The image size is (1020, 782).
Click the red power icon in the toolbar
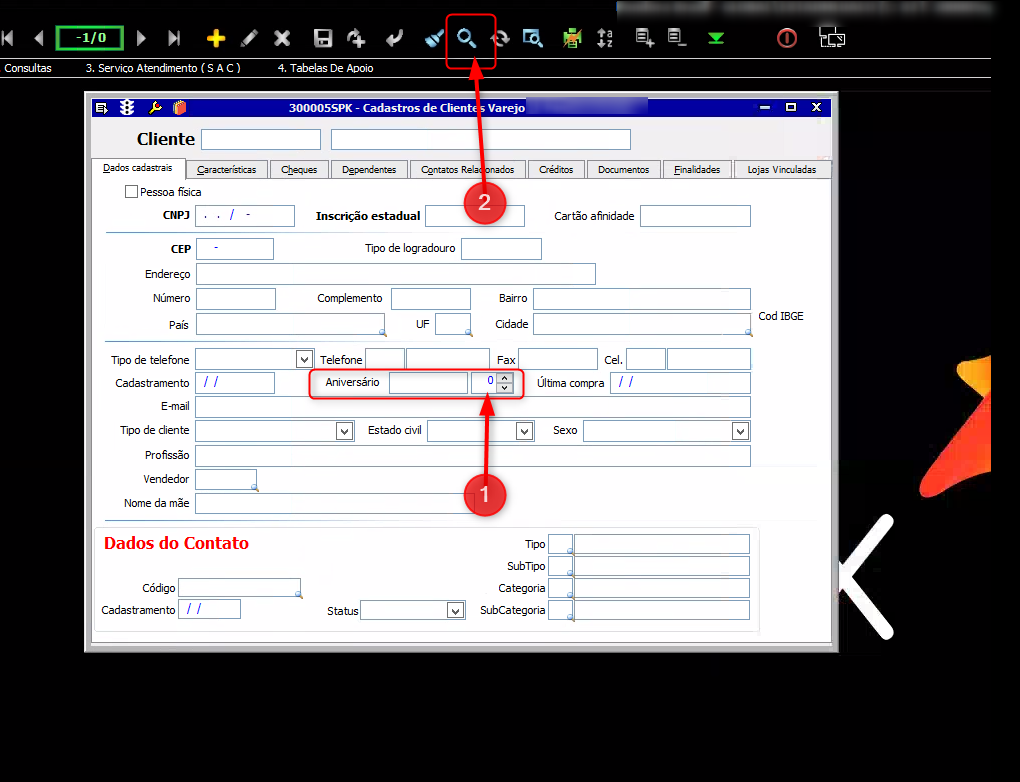[x=786, y=38]
